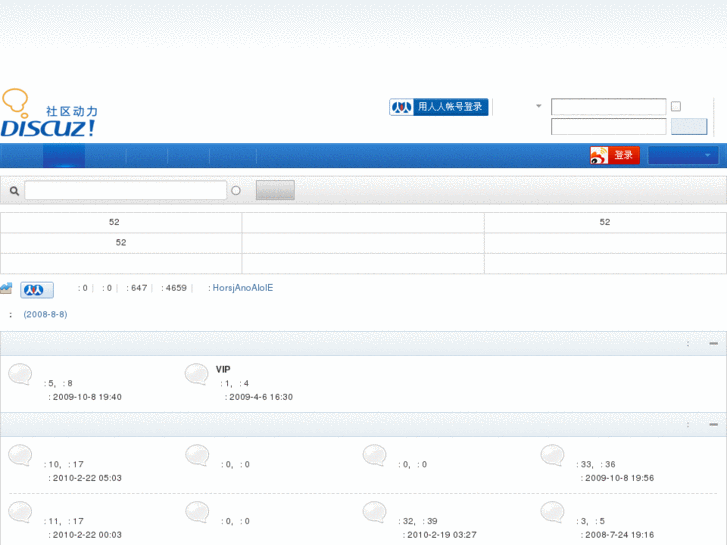The image size is (727, 545).
Task: Click the last-post time 2009-4-6 16:30
Action: [x=261, y=397]
